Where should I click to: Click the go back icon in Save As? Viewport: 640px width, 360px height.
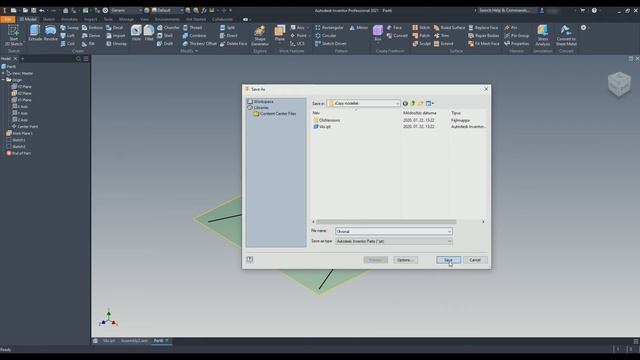405,103
